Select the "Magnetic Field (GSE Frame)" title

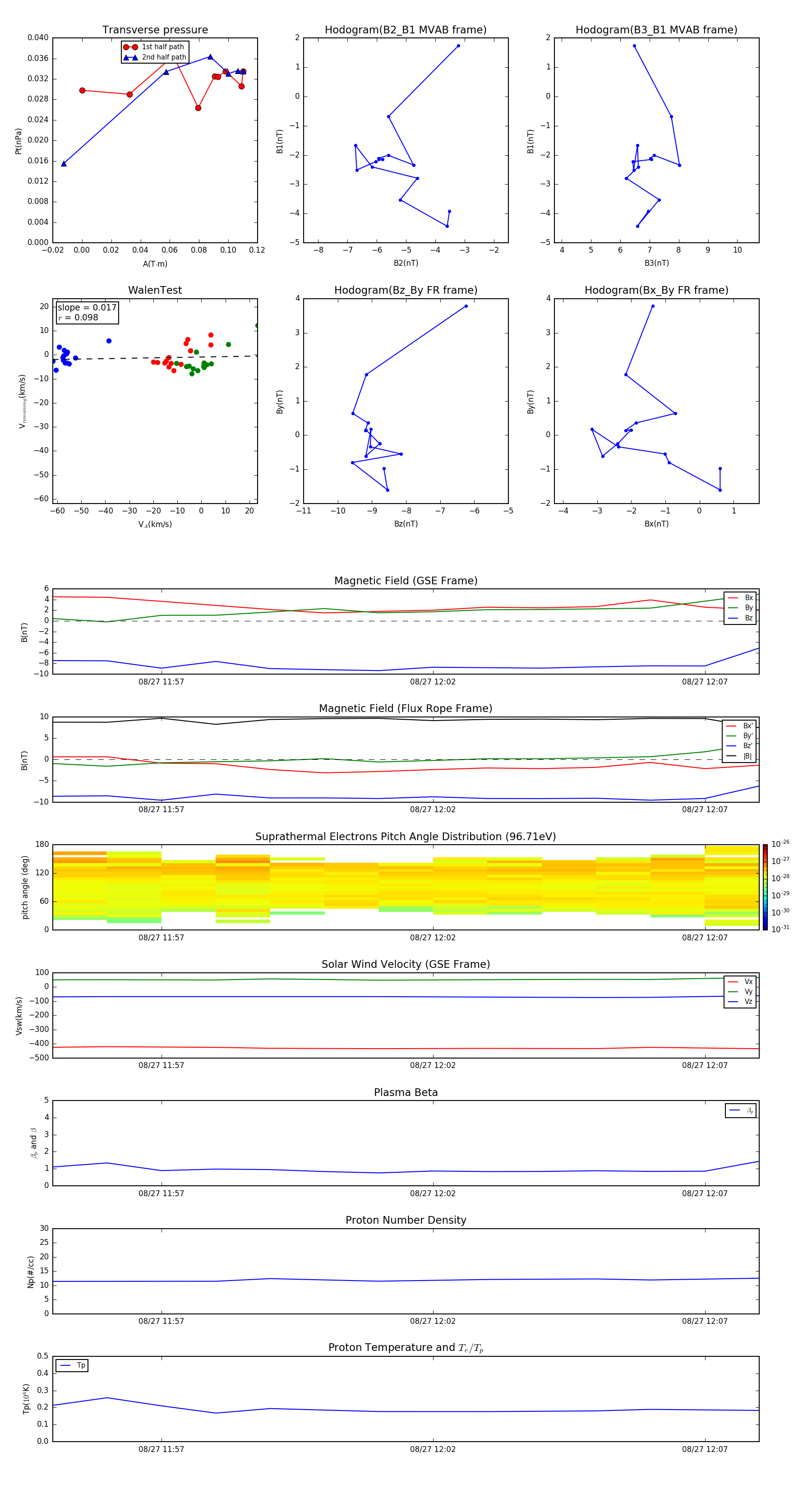coord(406,581)
